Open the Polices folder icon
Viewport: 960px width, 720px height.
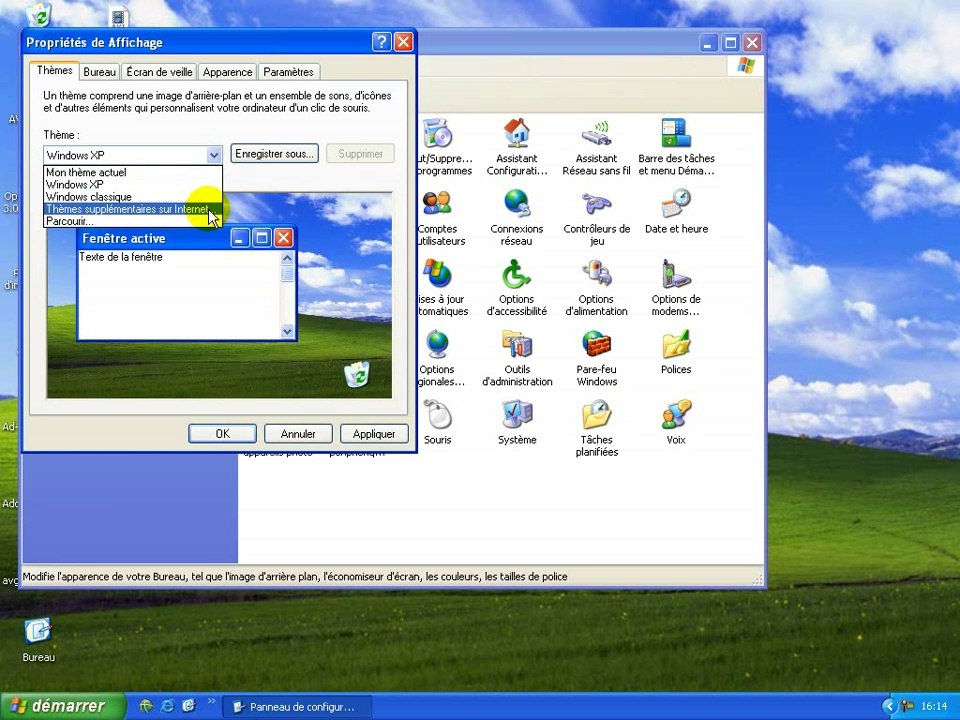[676, 347]
